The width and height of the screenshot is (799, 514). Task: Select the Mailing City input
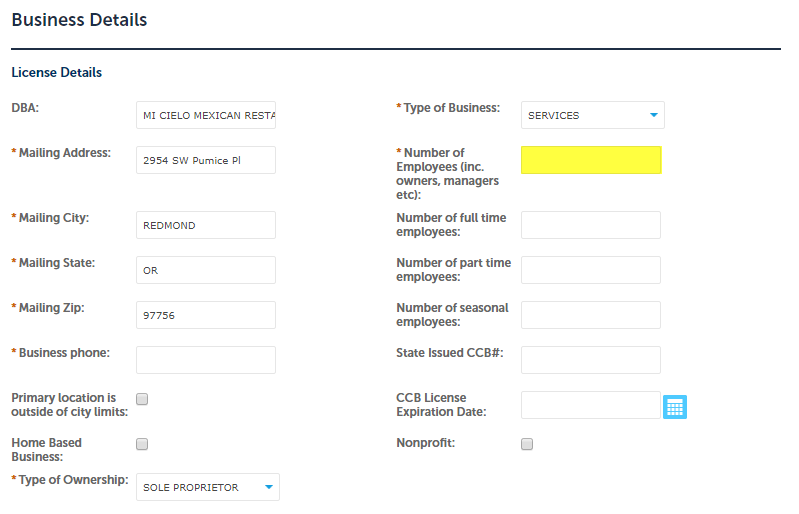206,225
